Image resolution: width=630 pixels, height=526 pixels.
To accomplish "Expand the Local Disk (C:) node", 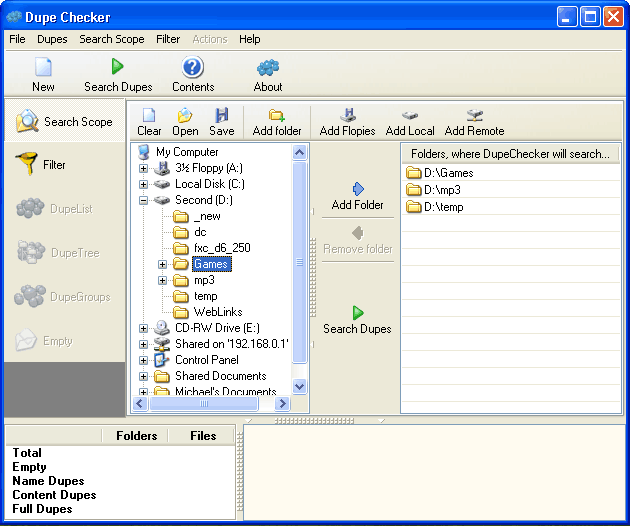I will coord(144,184).
